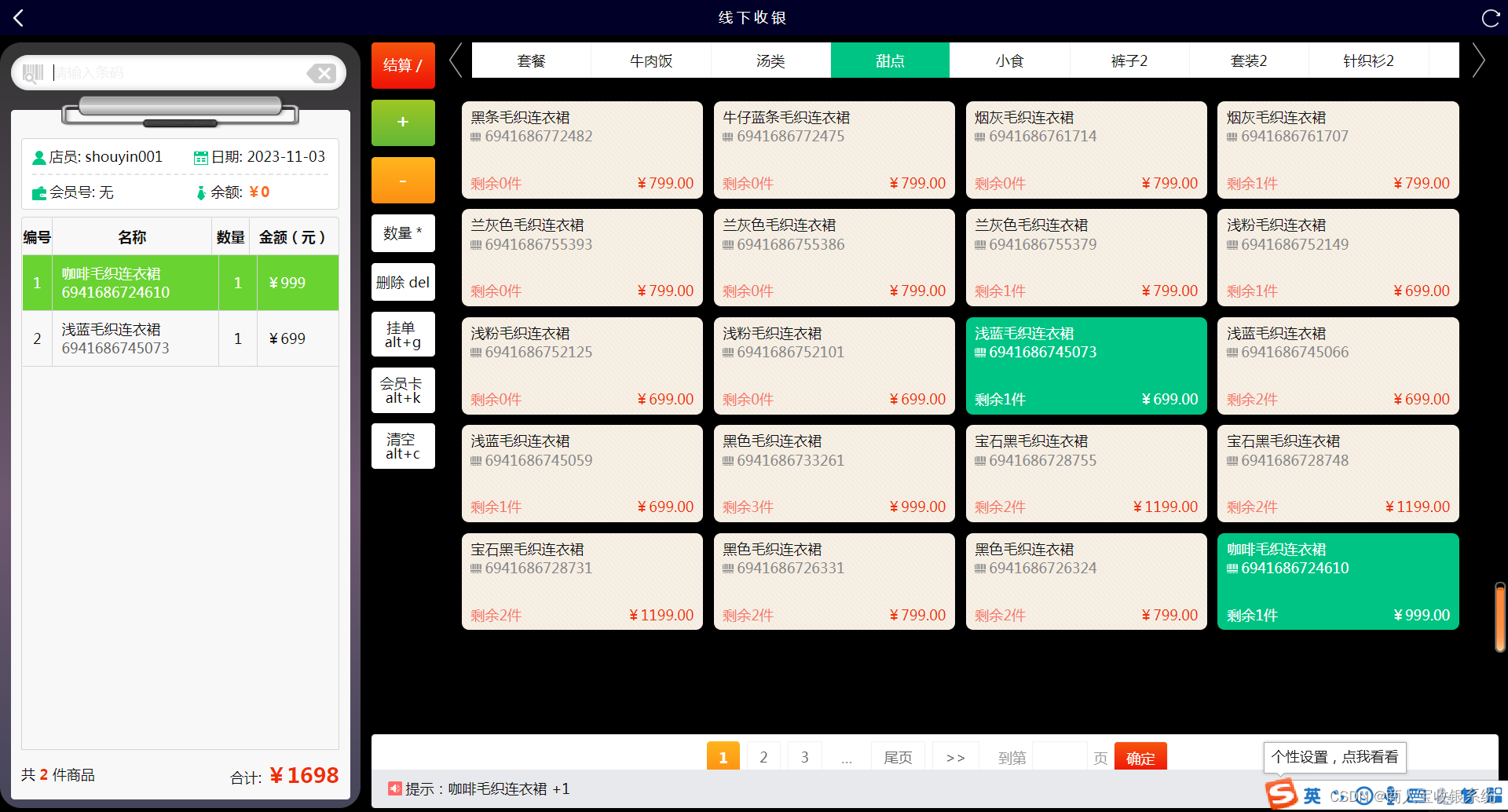Screen dimensions: 1508x812
Task: Add product 宝石黑毛织连衣裙 6941686728731
Action: pyautogui.click(x=582, y=582)
